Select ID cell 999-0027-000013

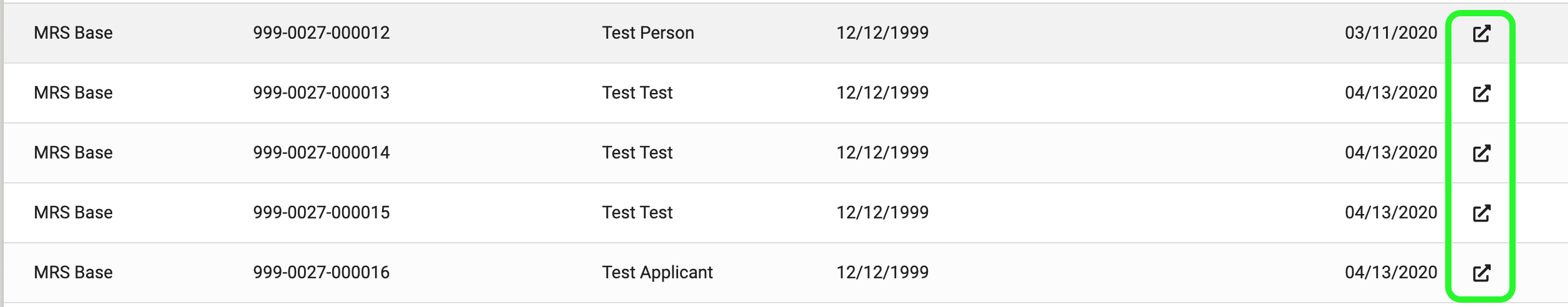click(321, 92)
